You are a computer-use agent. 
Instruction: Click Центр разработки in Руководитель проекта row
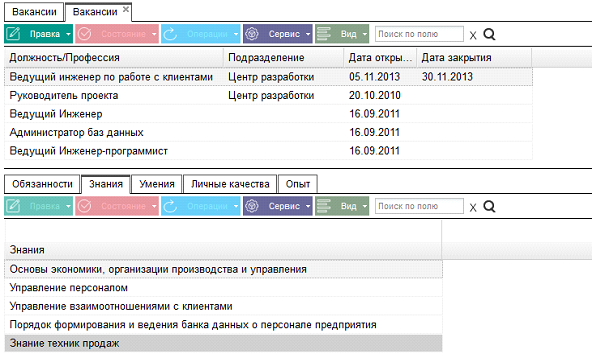(x=271, y=96)
